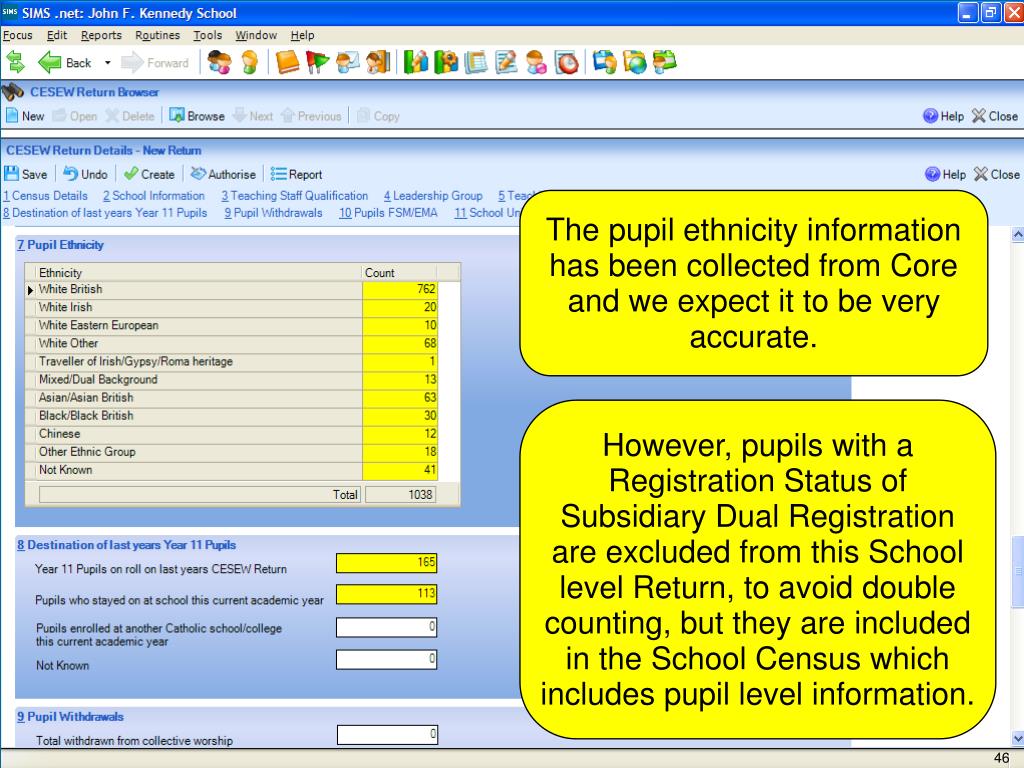Screen dimensions: 1024x768
Task: Open the single blonde person icon
Action: coord(249,63)
